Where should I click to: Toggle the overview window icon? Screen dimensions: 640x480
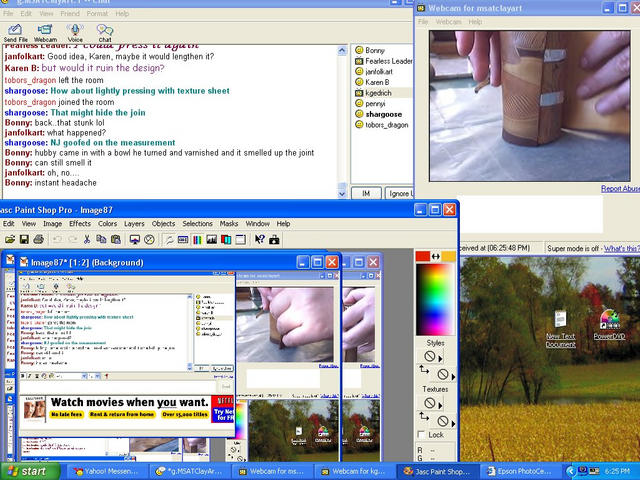coord(240,240)
